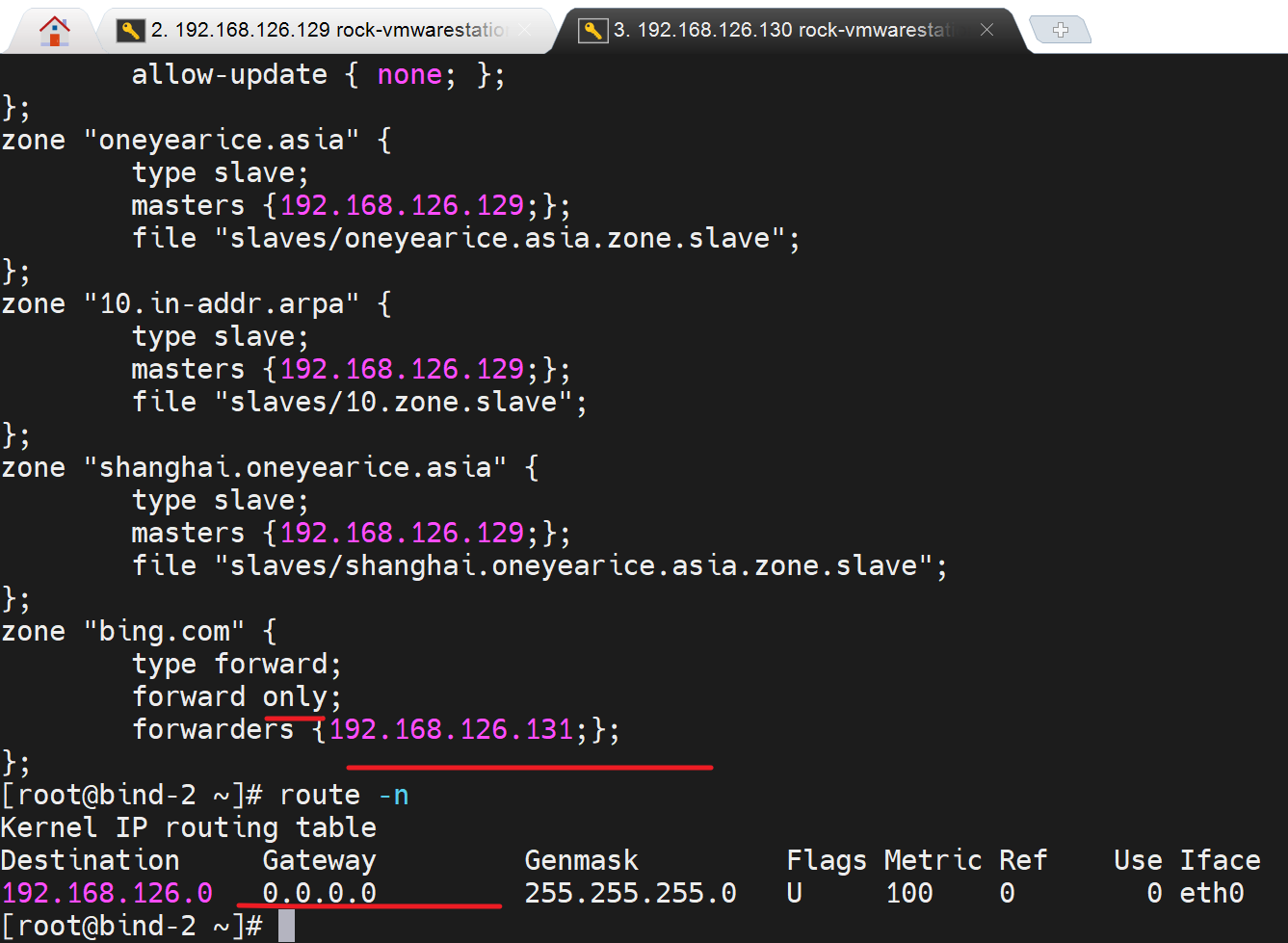Screen dimensions: 1288x943
Task: Open a new session tab with plus button
Action: [x=1060, y=30]
